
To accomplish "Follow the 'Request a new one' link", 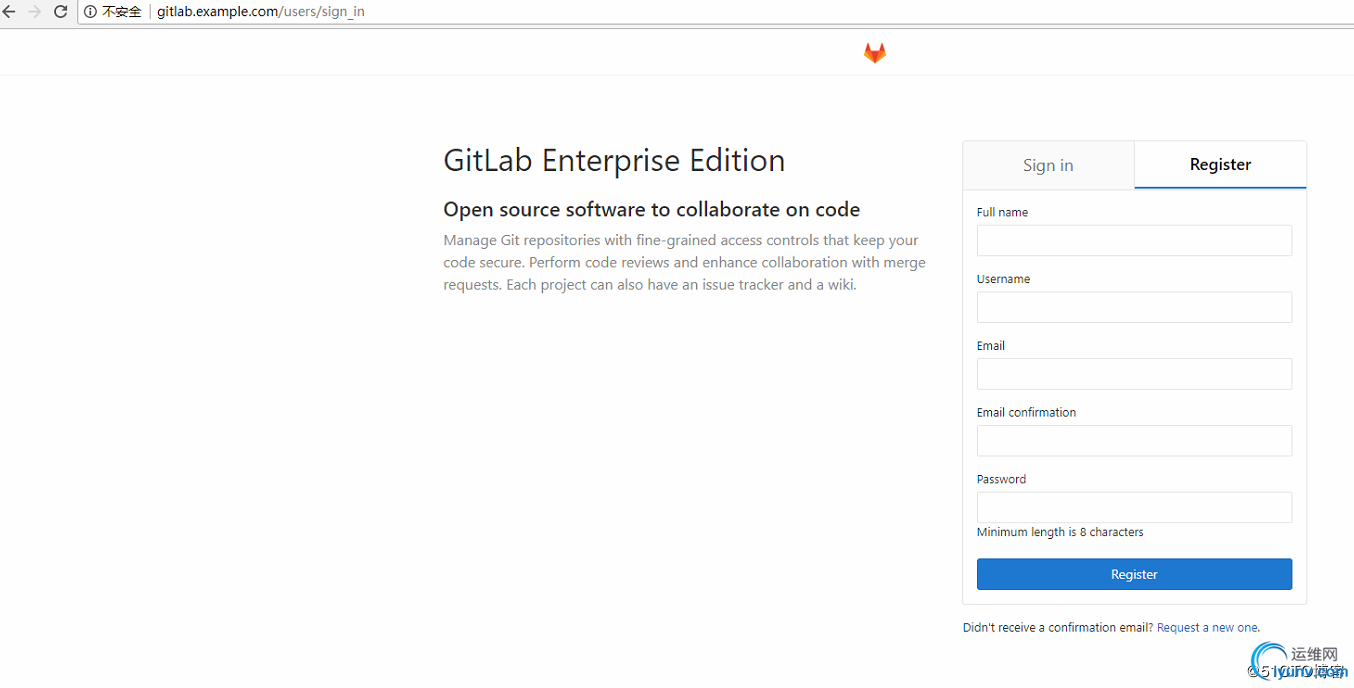I will (1207, 628).
